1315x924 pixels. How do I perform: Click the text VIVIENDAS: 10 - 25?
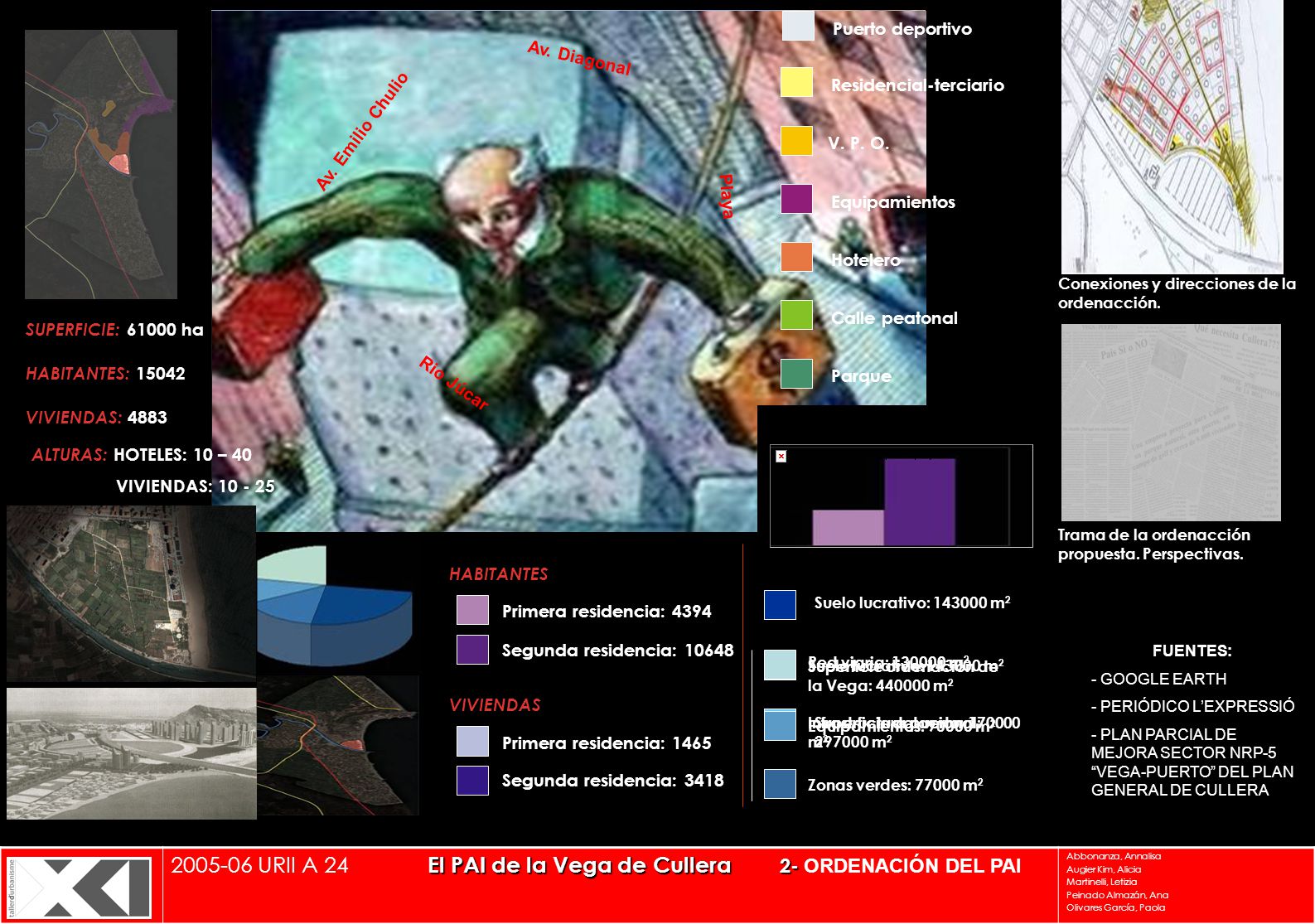tap(196, 486)
